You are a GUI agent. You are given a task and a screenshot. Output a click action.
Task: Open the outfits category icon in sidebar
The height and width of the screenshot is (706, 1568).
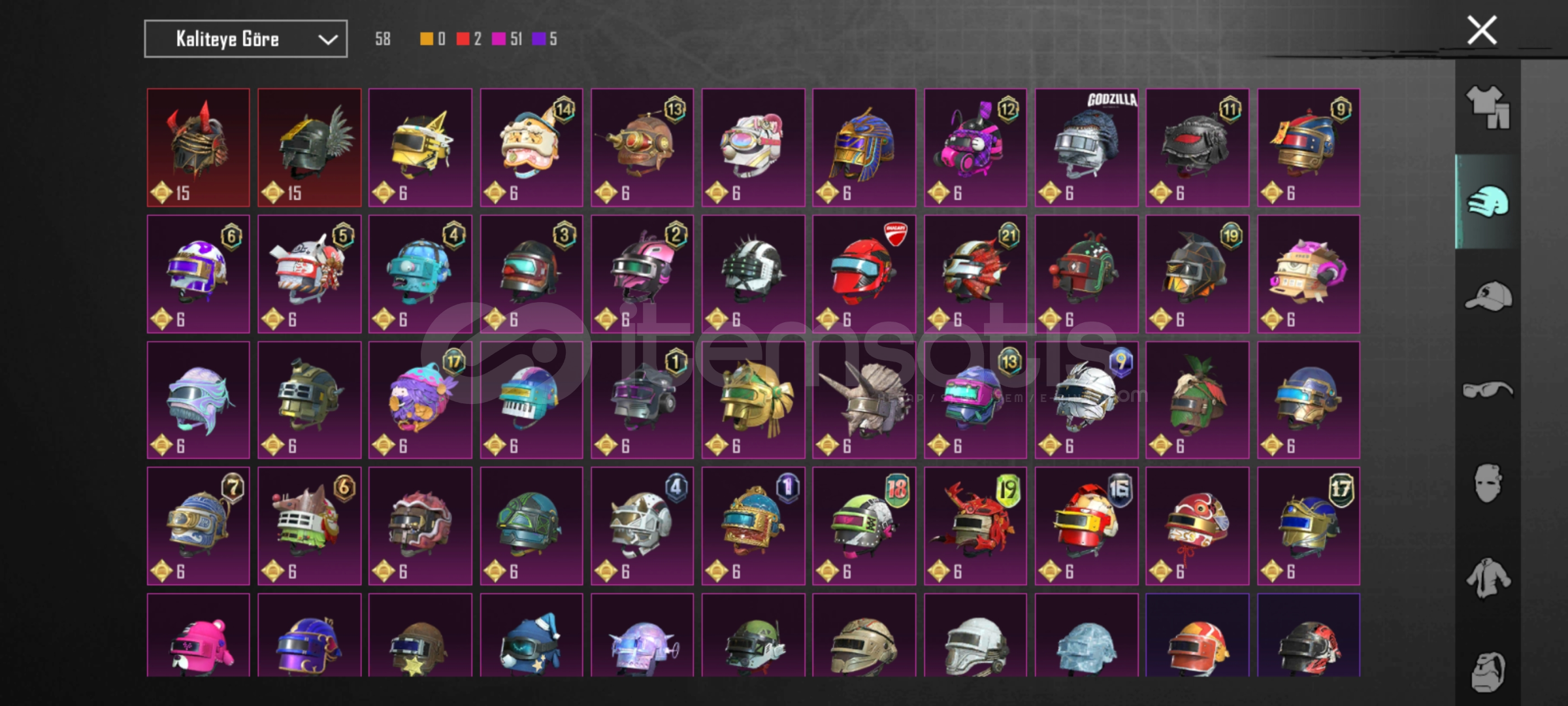(x=1488, y=107)
